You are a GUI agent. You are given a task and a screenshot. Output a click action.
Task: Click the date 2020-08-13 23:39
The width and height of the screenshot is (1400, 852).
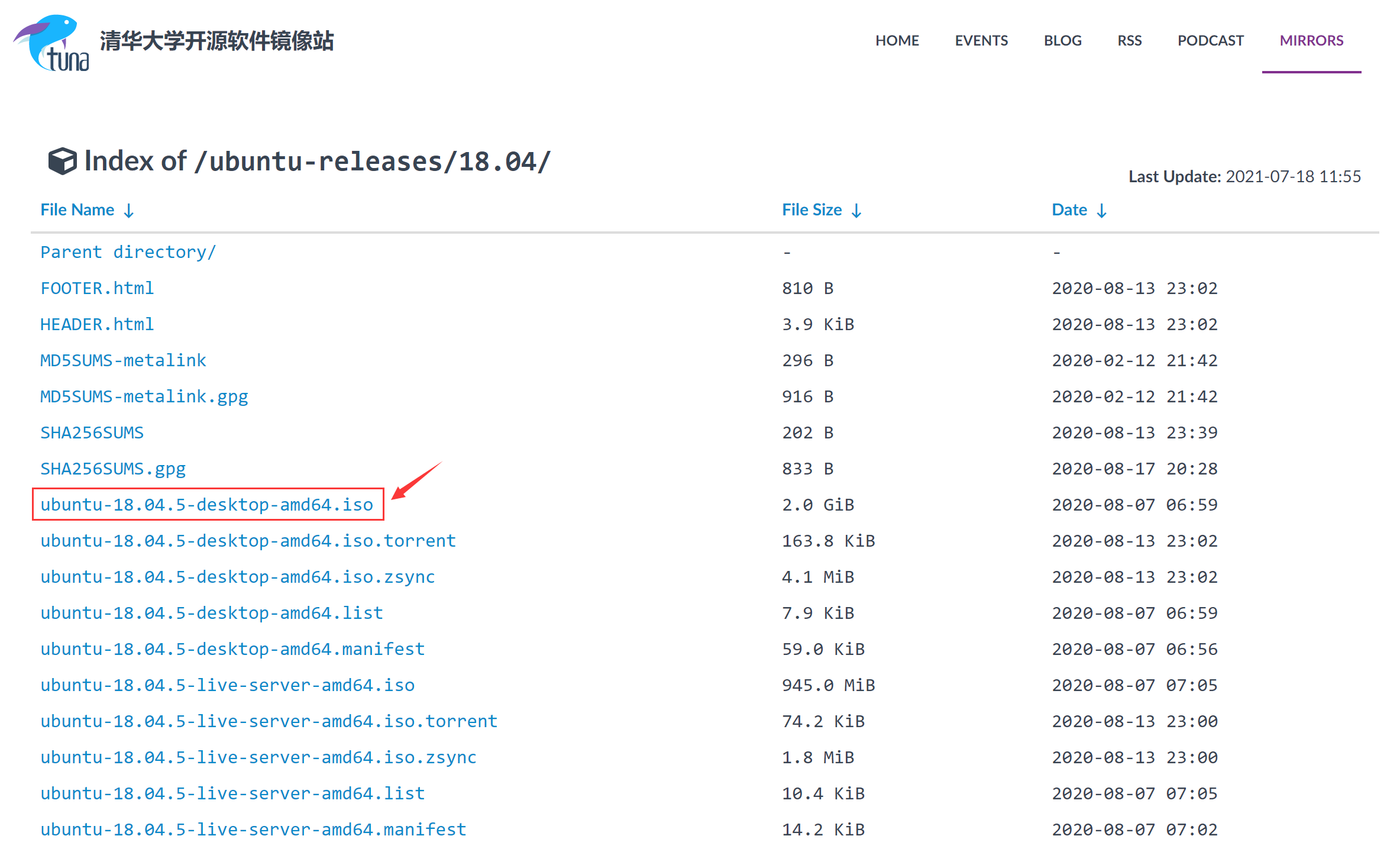pos(1135,433)
